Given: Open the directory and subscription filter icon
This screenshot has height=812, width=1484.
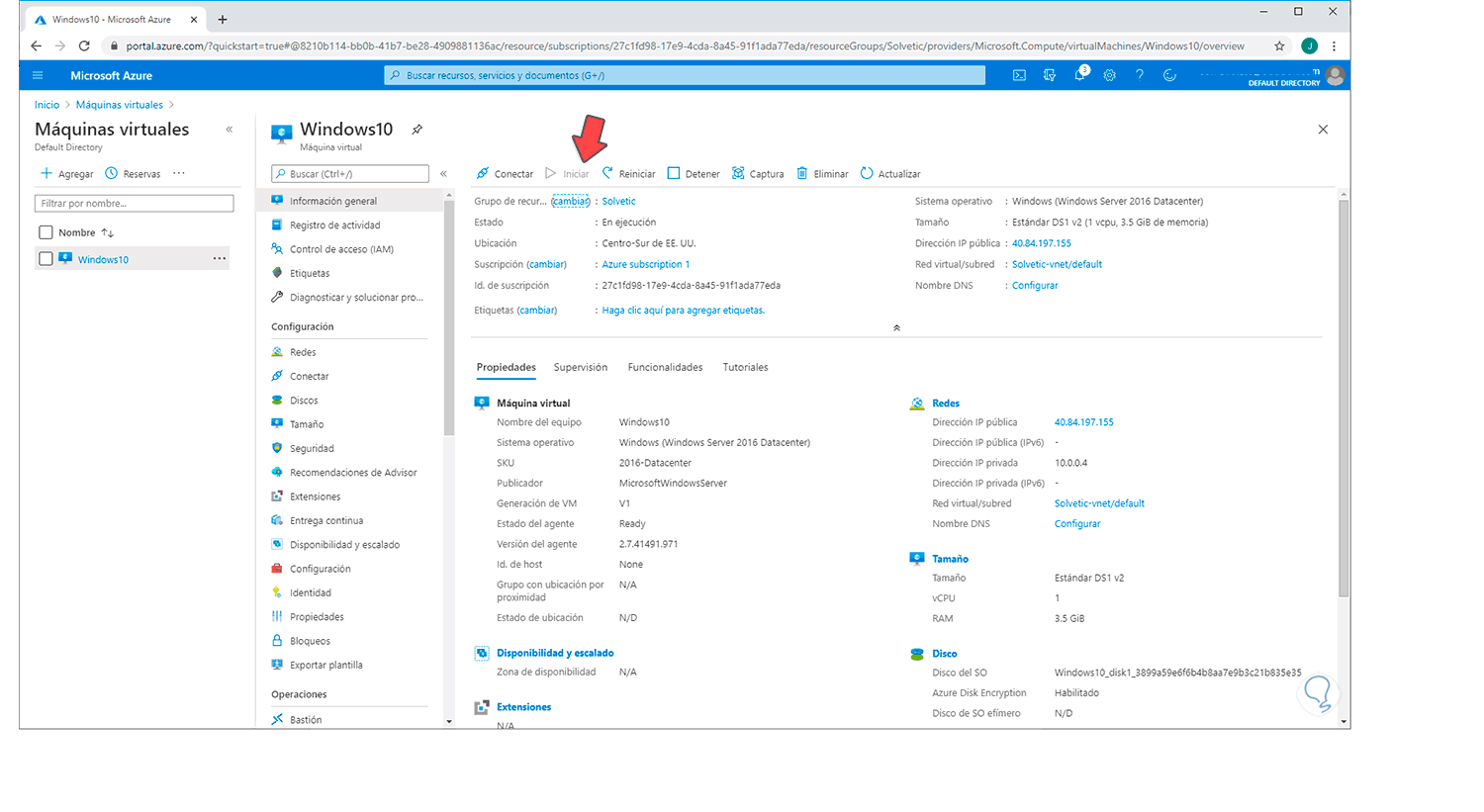Looking at the screenshot, I should coord(1050,75).
